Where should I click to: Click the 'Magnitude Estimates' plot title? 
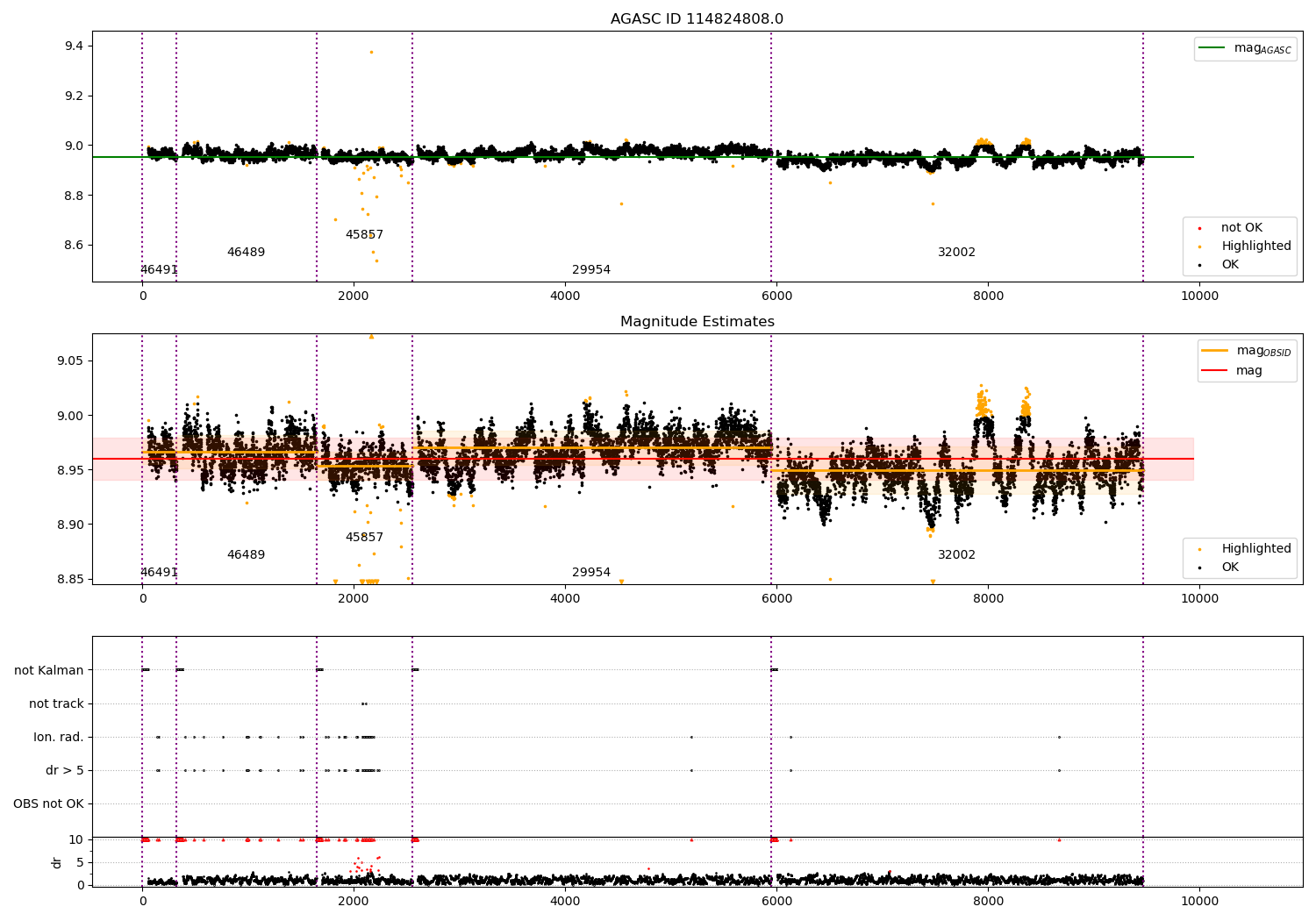coord(697,322)
